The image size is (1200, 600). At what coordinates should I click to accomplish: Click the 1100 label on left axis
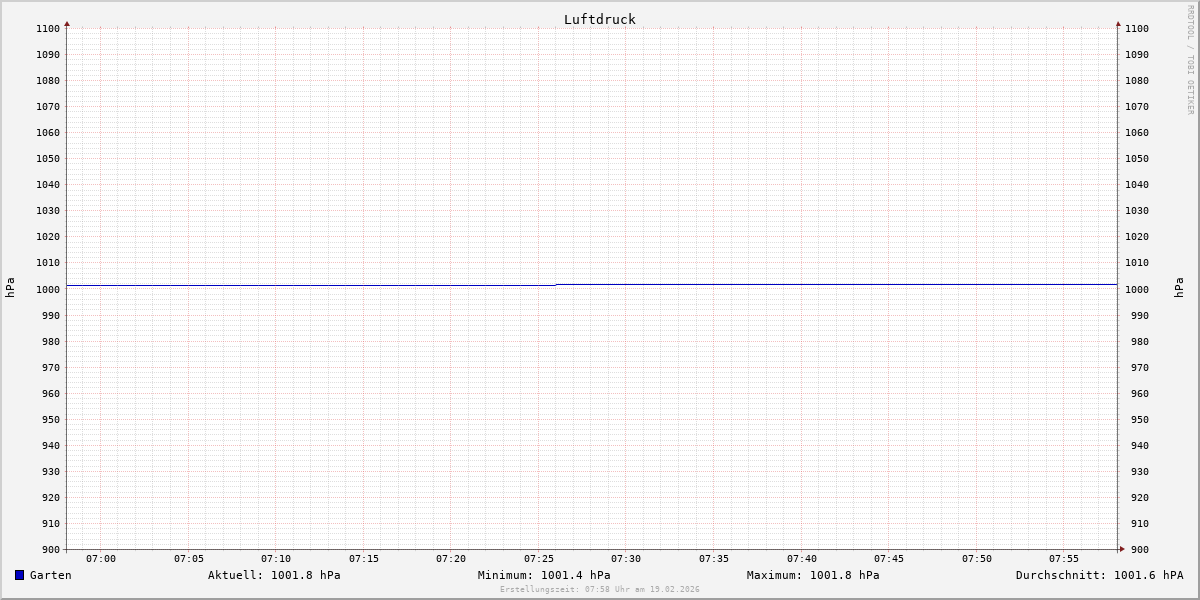point(49,29)
